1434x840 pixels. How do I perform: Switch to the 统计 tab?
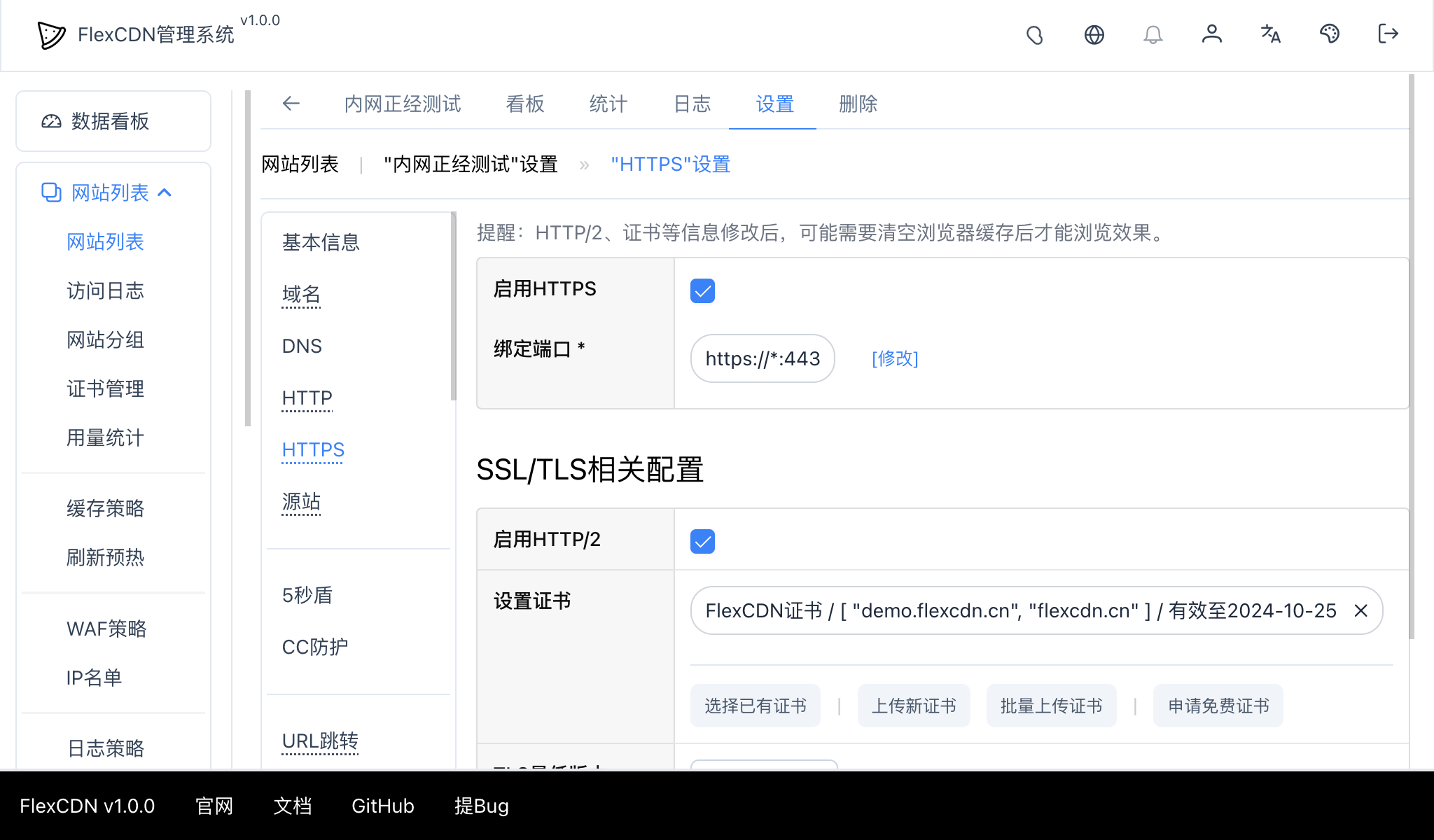pos(607,104)
